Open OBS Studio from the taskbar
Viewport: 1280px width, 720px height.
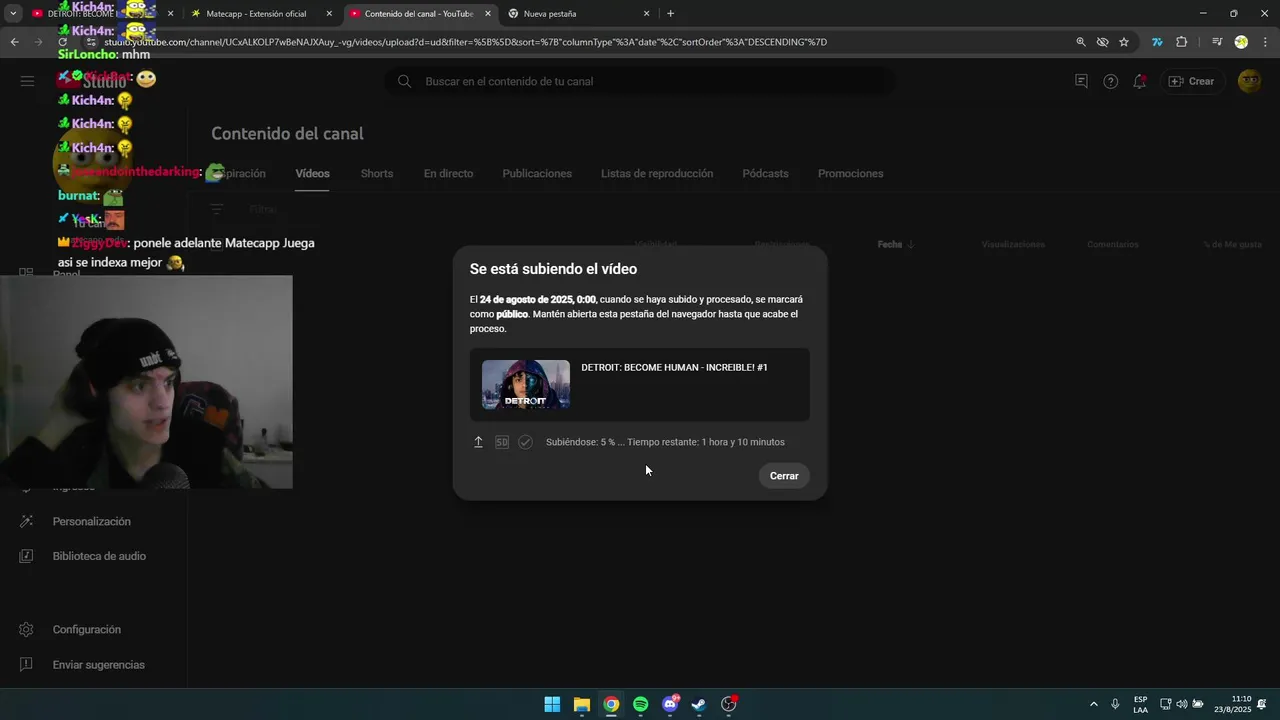(x=729, y=704)
